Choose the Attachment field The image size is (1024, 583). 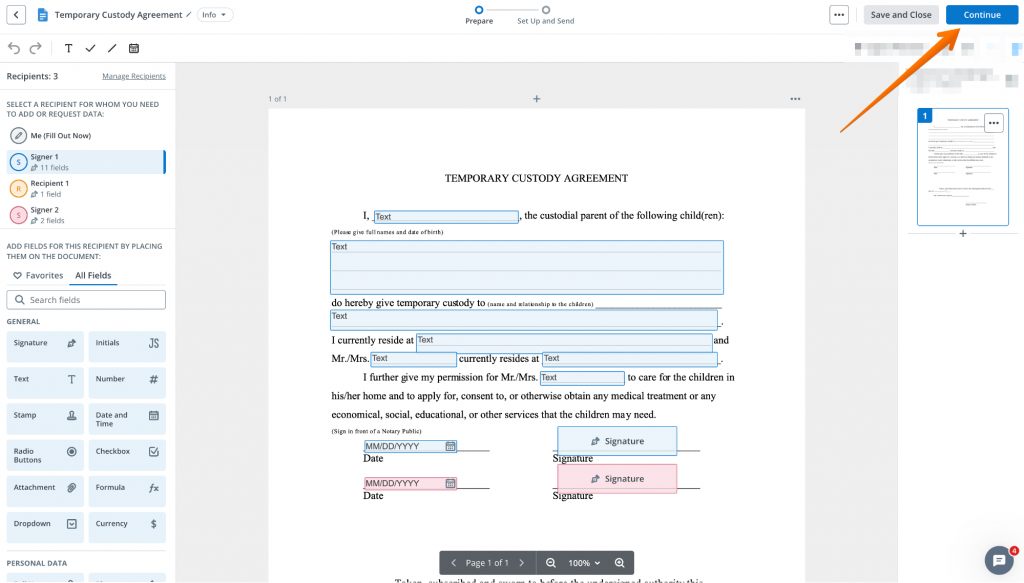click(x=45, y=491)
